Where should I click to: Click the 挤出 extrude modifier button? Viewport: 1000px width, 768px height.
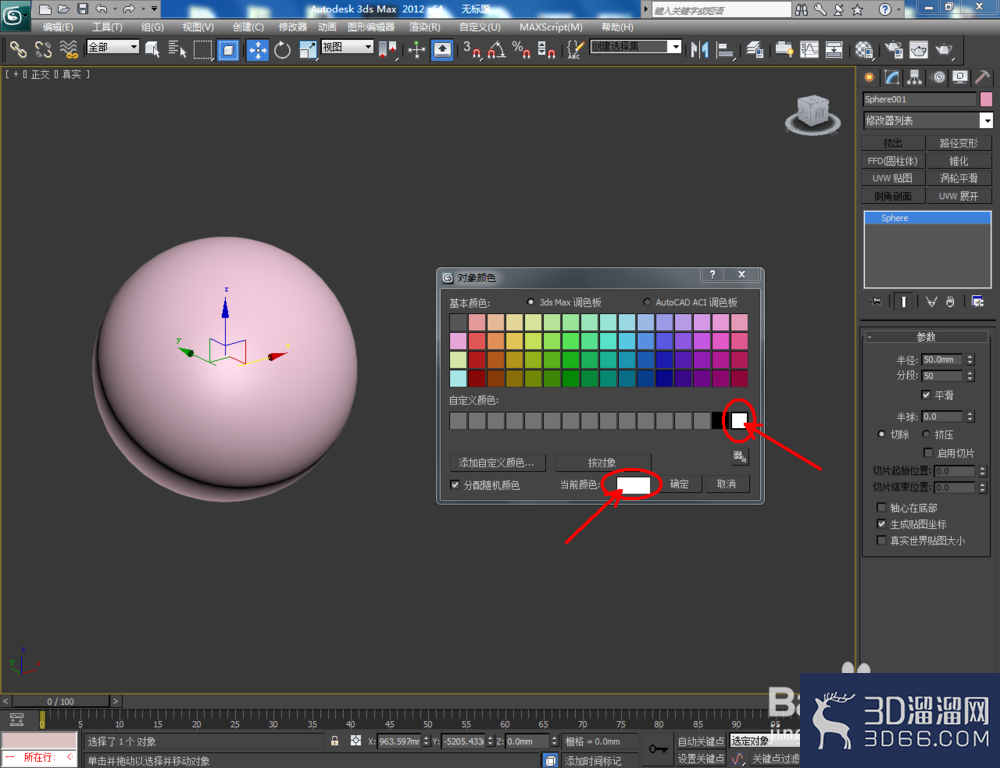[893, 143]
